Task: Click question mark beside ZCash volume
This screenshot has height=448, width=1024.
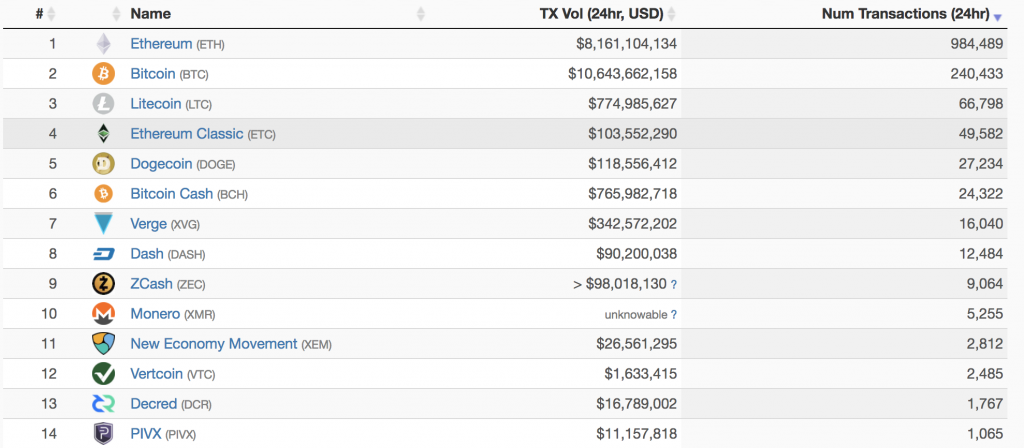Action: coord(673,284)
